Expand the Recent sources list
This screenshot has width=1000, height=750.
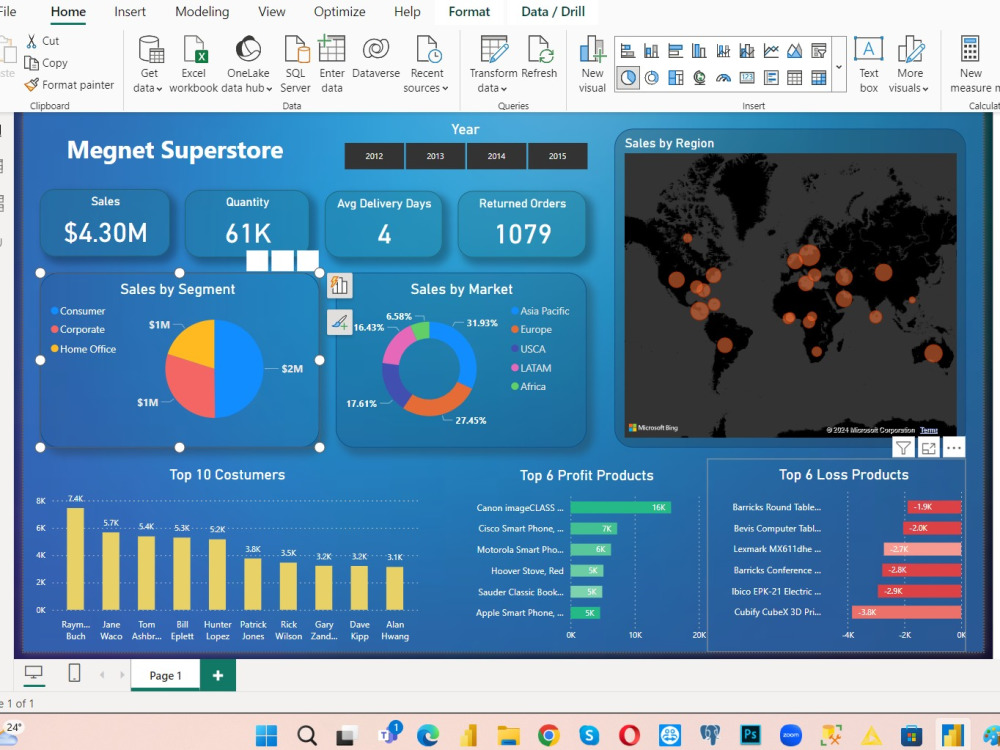point(426,64)
